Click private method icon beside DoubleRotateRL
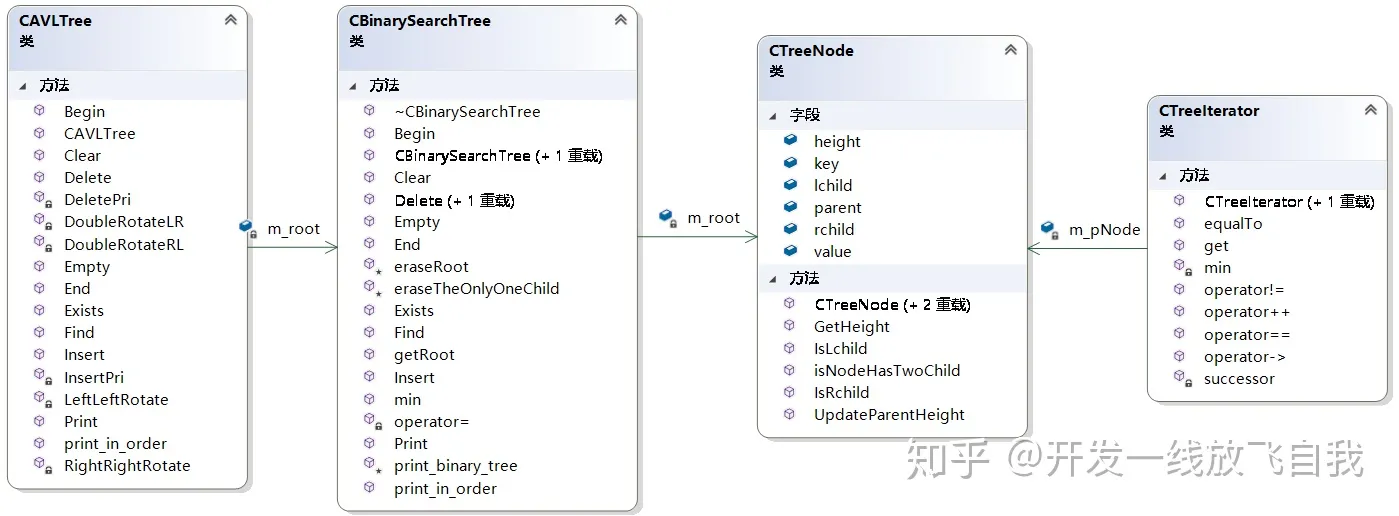Viewport: 1399px width, 516px height. (41, 244)
